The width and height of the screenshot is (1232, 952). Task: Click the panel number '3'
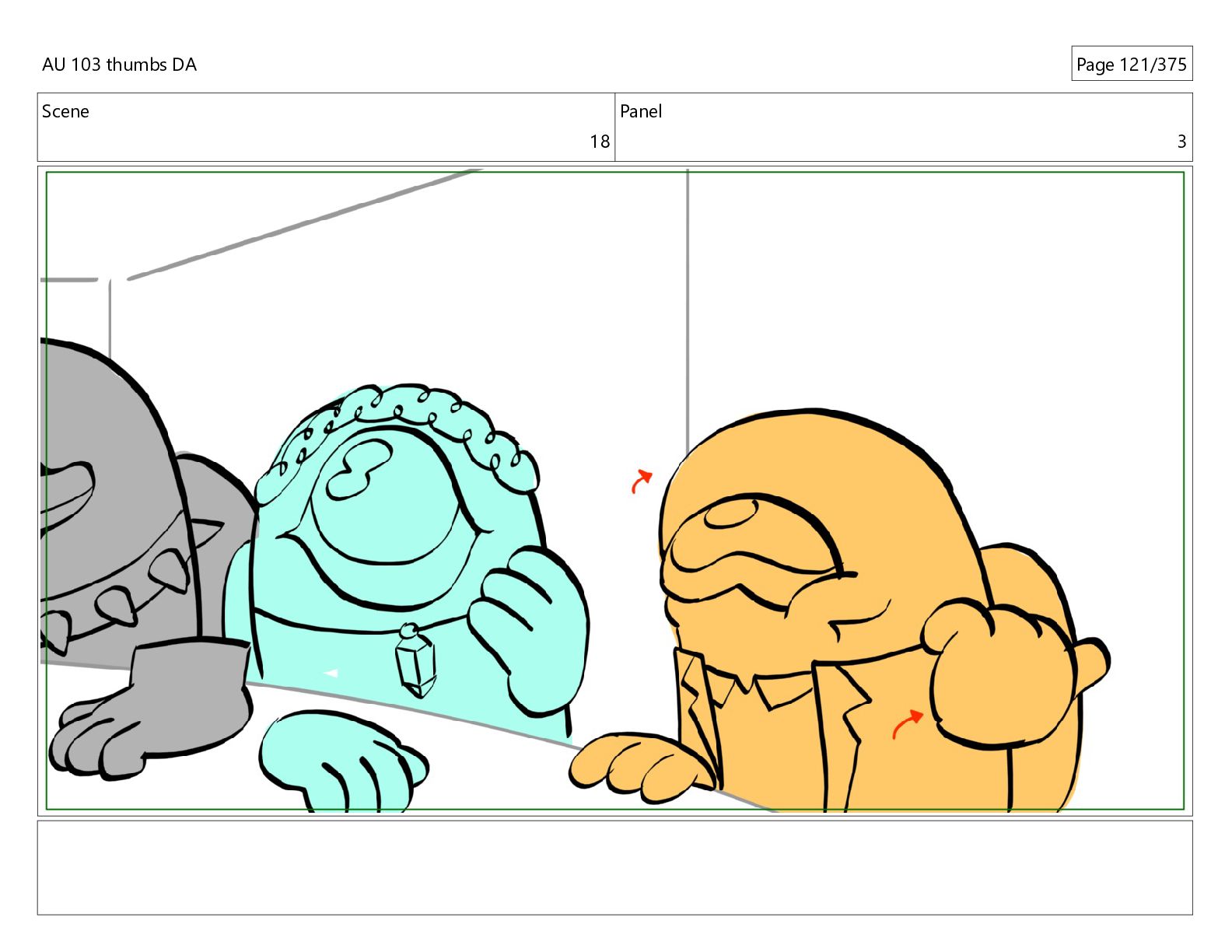point(1181,142)
